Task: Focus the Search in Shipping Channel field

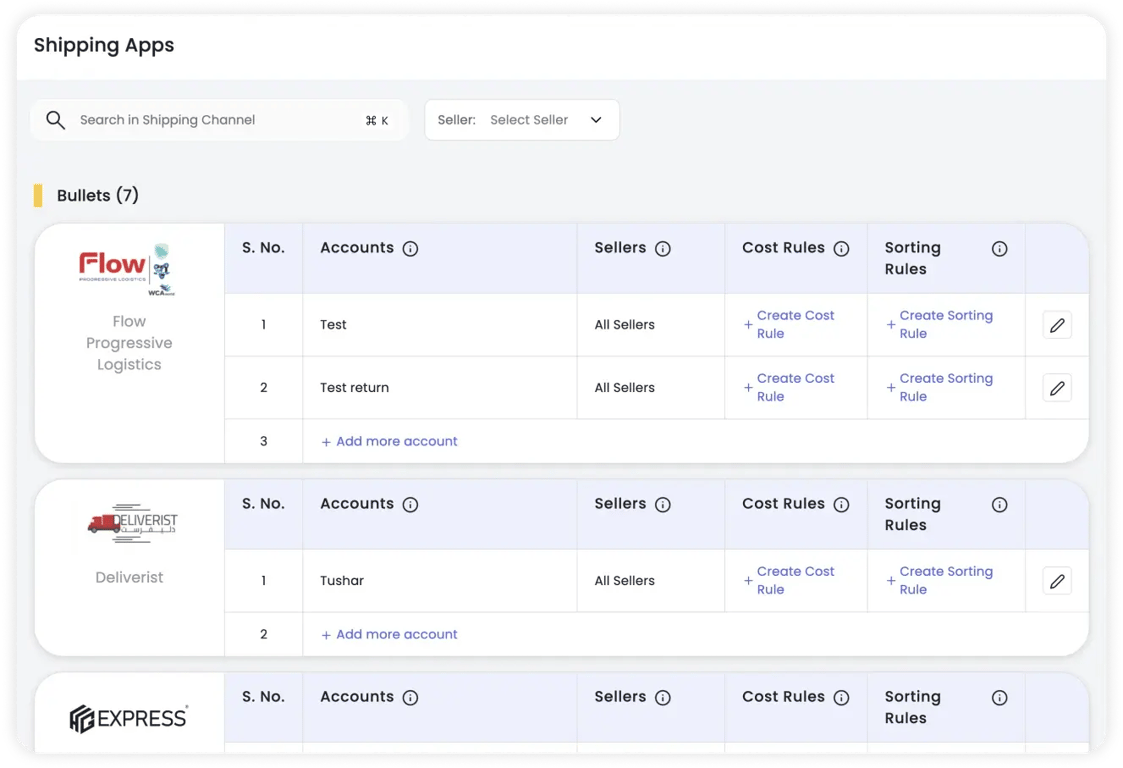Action: coord(210,120)
